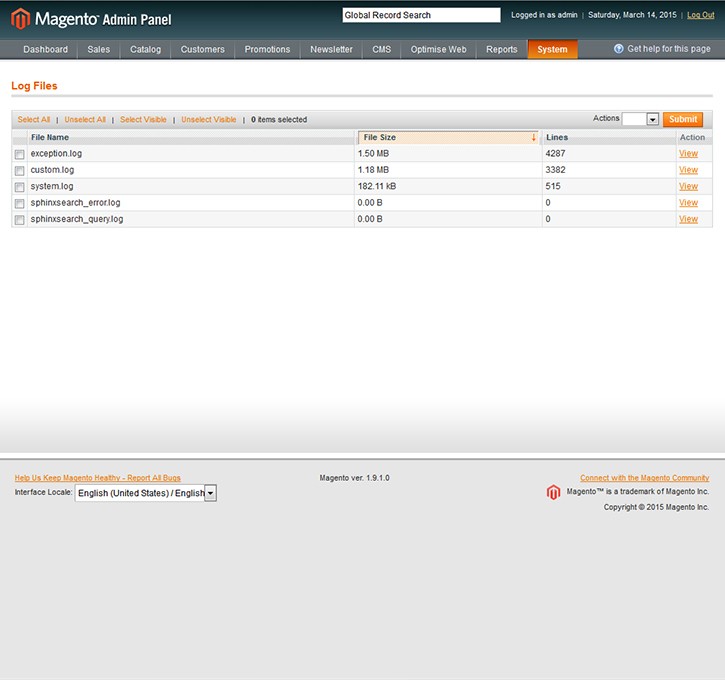Screen dimensions: 725x680
Task: Click Get help for this page
Action: [x=669, y=49]
